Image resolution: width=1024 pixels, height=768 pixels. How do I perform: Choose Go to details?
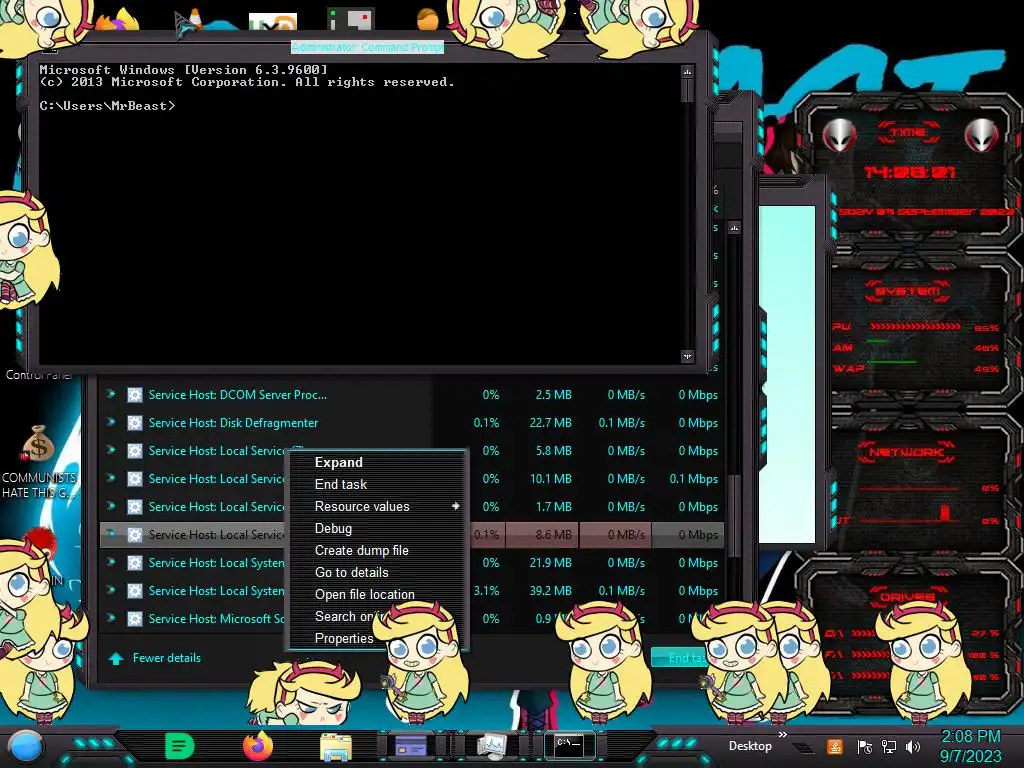pyautogui.click(x=377, y=573)
